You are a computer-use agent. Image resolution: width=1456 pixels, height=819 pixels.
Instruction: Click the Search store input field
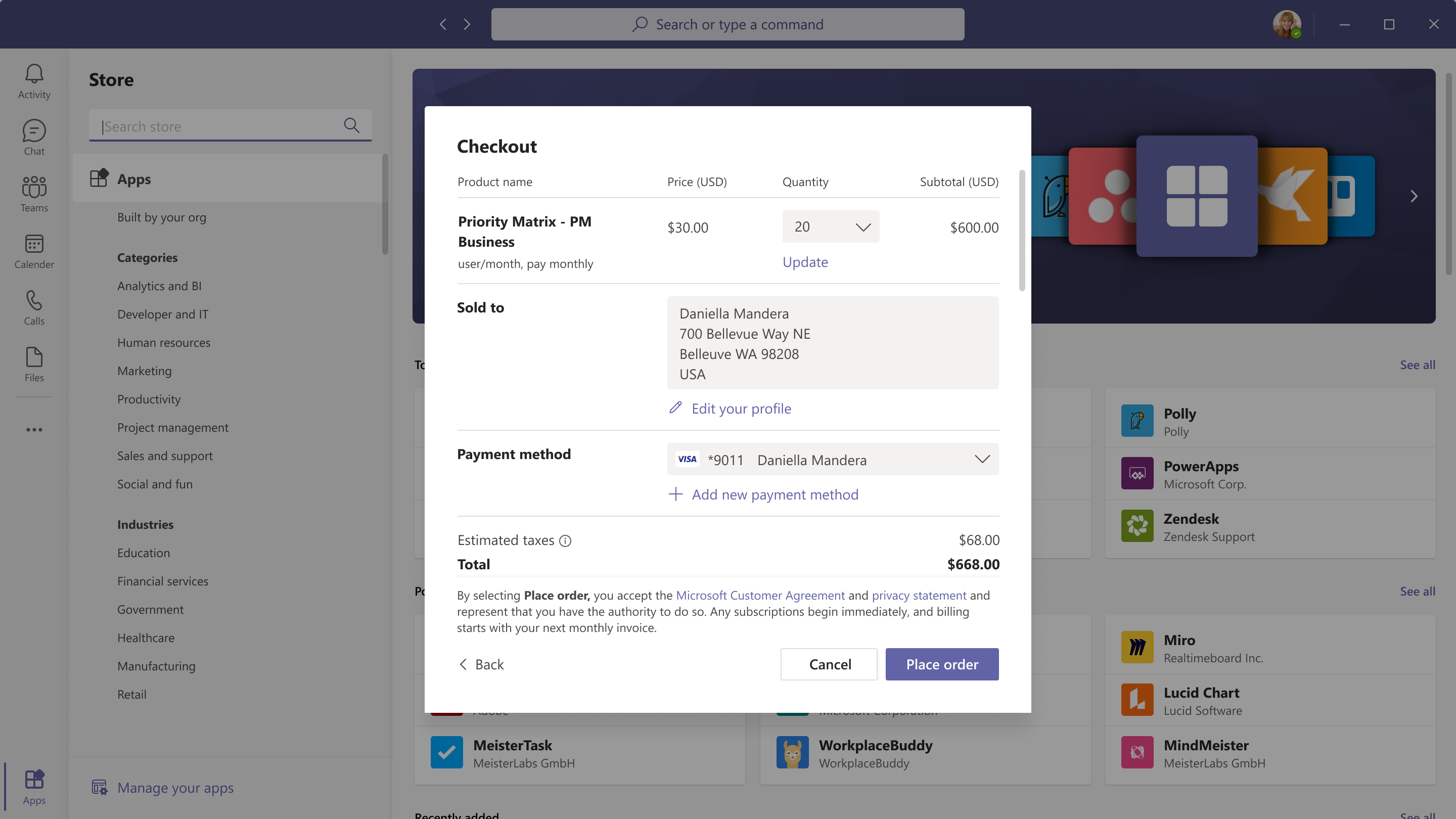pyautogui.click(x=220, y=126)
